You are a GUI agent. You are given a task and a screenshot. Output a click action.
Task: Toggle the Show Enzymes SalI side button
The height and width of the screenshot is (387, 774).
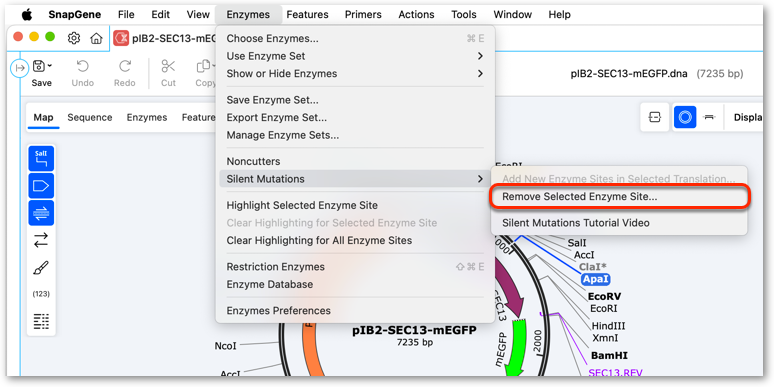pyautogui.click(x=41, y=158)
